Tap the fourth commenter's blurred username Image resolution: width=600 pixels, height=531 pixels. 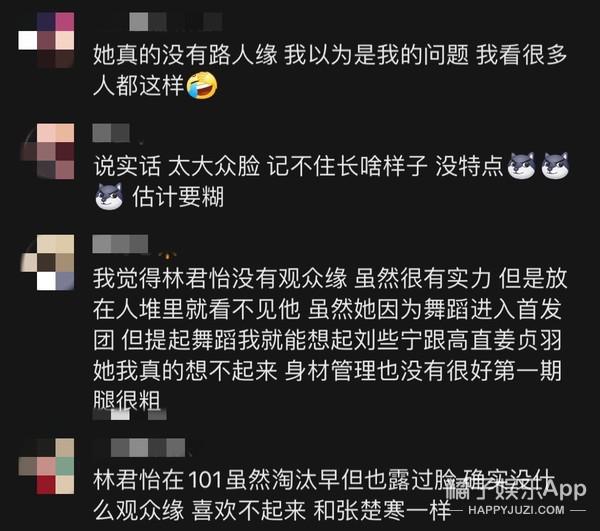(x=148, y=448)
